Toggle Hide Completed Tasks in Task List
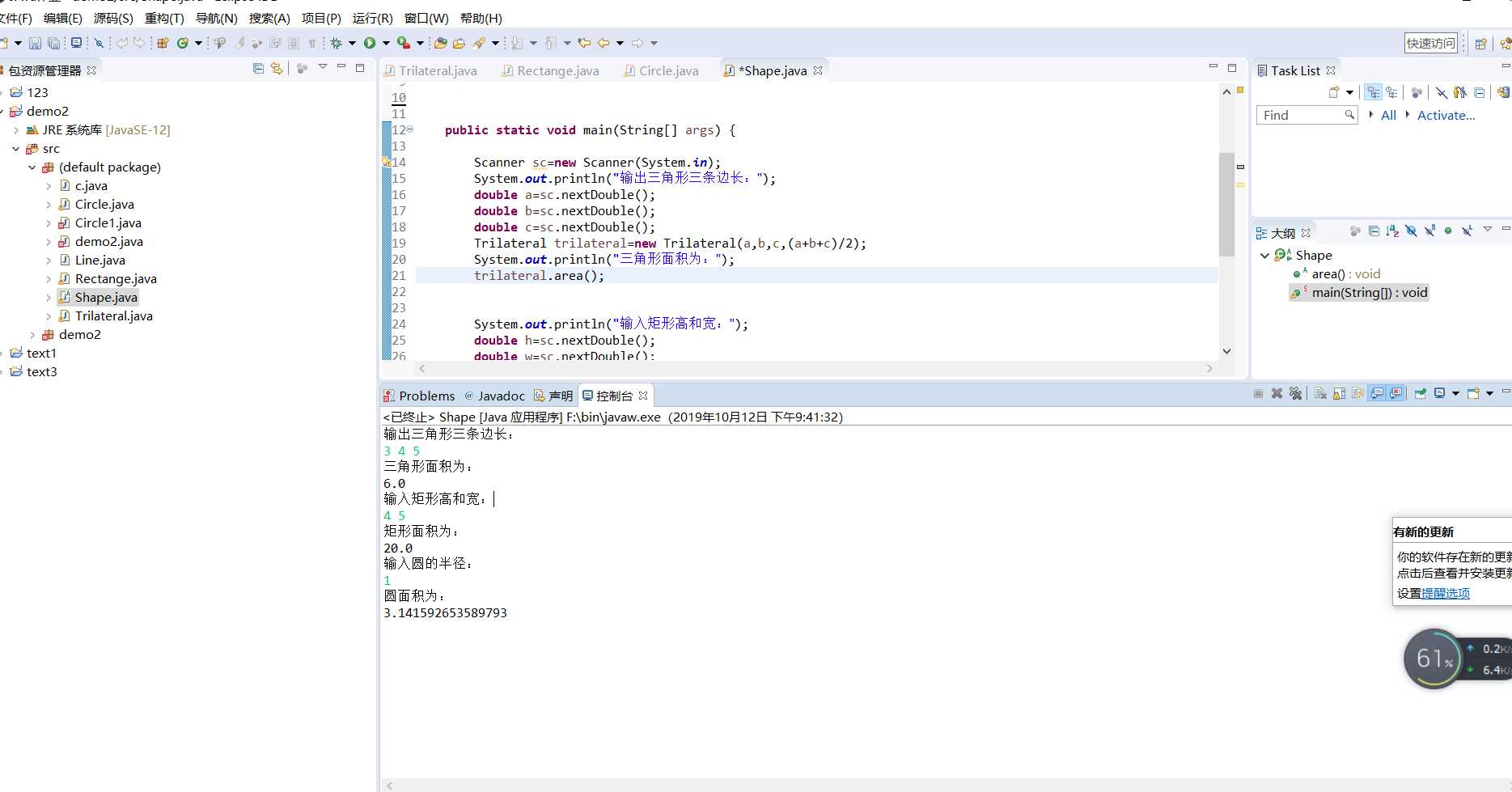 1442,92
